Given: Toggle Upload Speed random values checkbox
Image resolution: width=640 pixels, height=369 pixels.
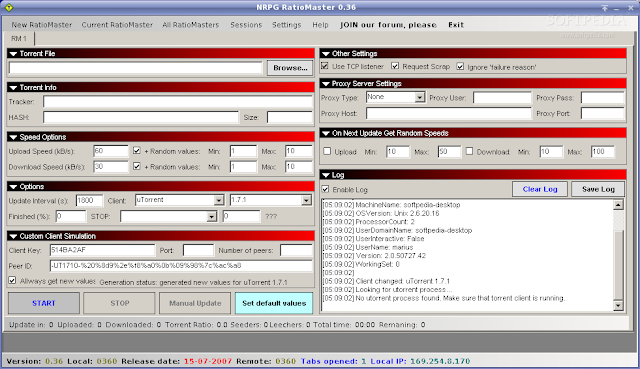Looking at the screenshot, I should (137, 151).
